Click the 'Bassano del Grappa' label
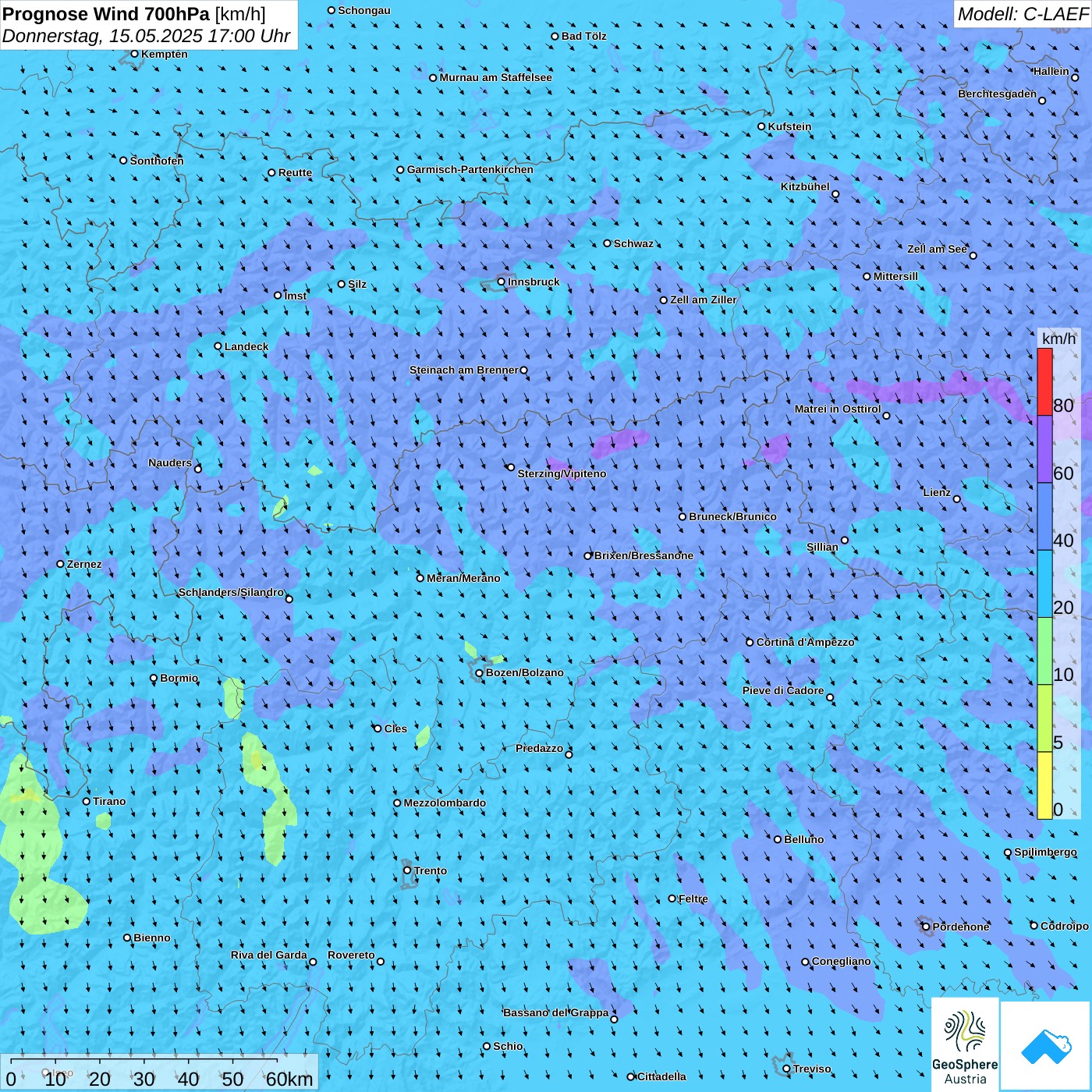The width and height of the screenshot is (1092, 1092). tap(556, 1012)
